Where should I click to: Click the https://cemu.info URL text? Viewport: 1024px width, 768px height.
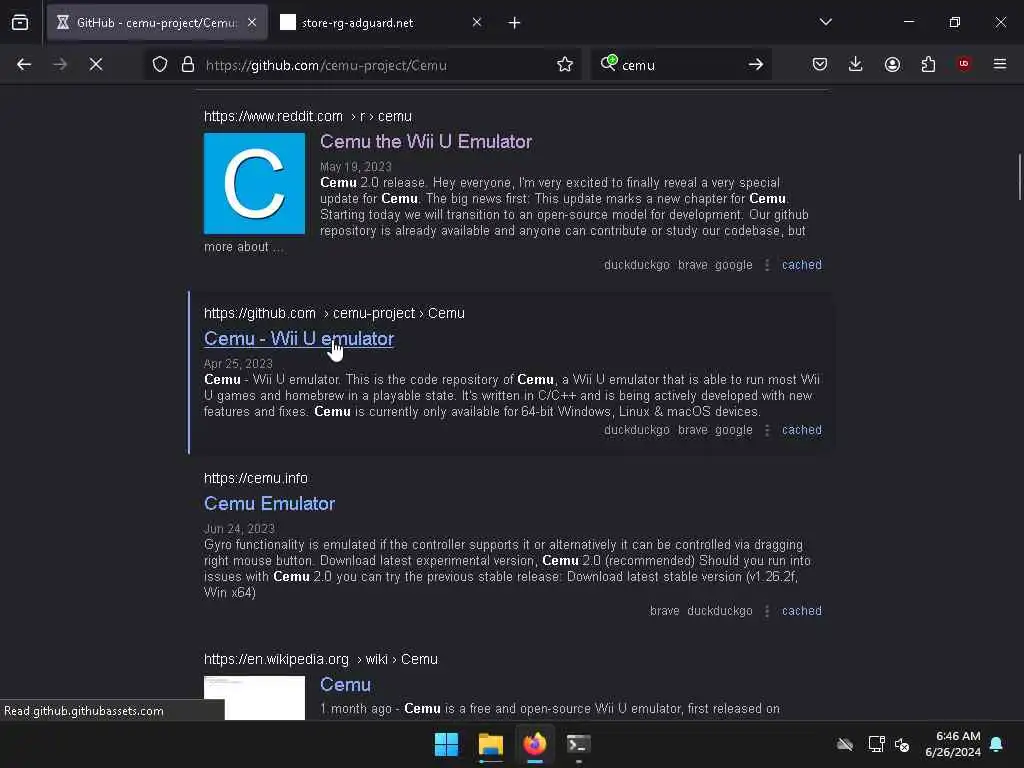[255, 478]
